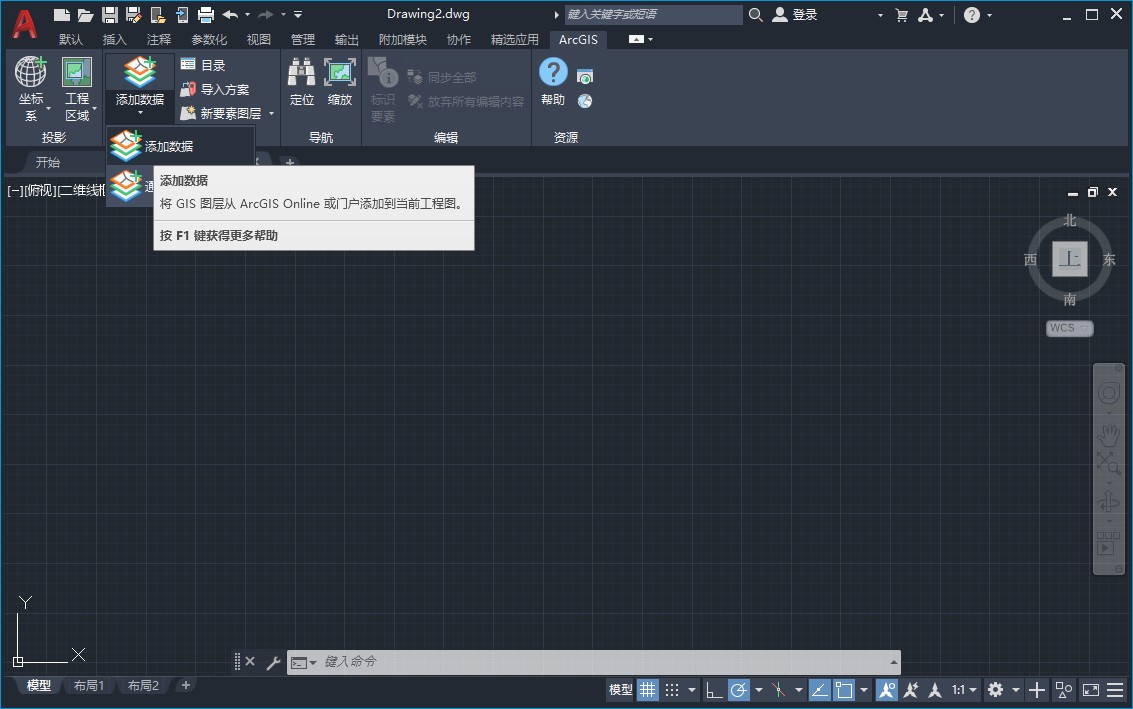Toggle polar tracking in status bar
Viewport: 1133px width, 709px height.
pyautogui.click(x=739, y=690)
